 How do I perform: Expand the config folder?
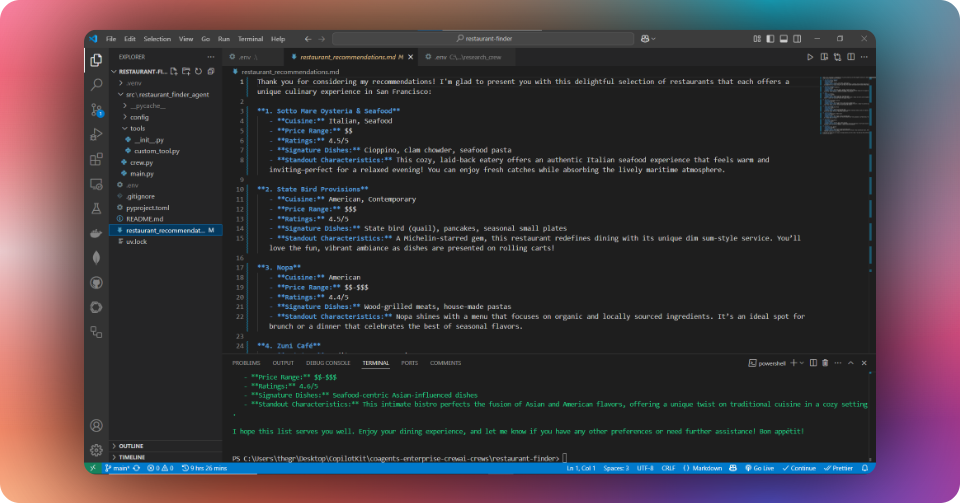[x=165, y=117]
